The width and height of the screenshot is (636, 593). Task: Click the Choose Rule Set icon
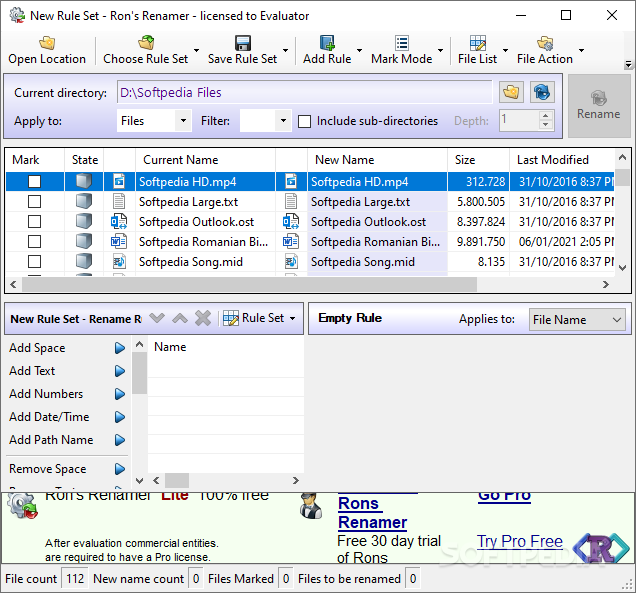[x=146, y=43]
